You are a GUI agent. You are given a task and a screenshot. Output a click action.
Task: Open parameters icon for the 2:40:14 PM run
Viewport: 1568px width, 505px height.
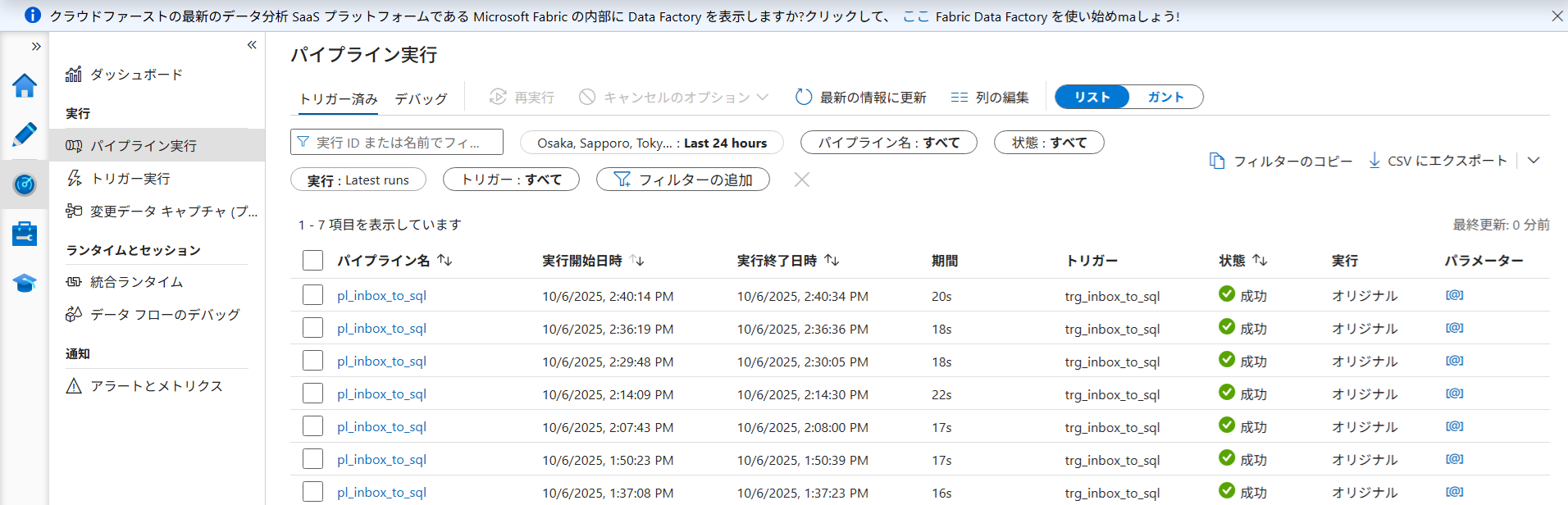point(1454,295)
